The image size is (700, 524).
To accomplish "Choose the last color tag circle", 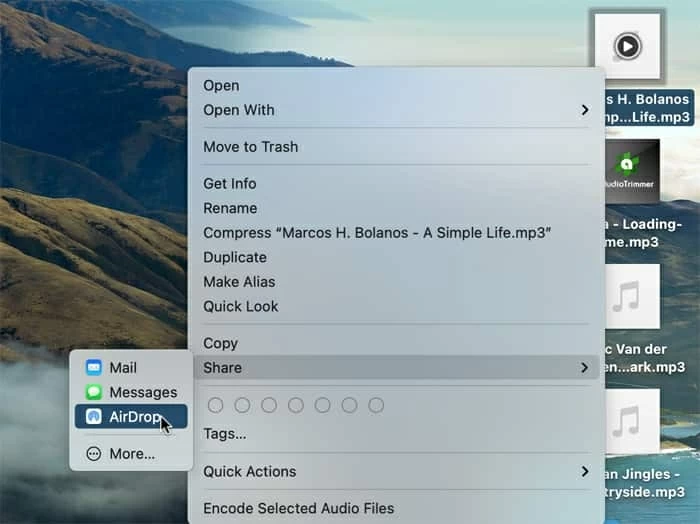I will [376, 405].
